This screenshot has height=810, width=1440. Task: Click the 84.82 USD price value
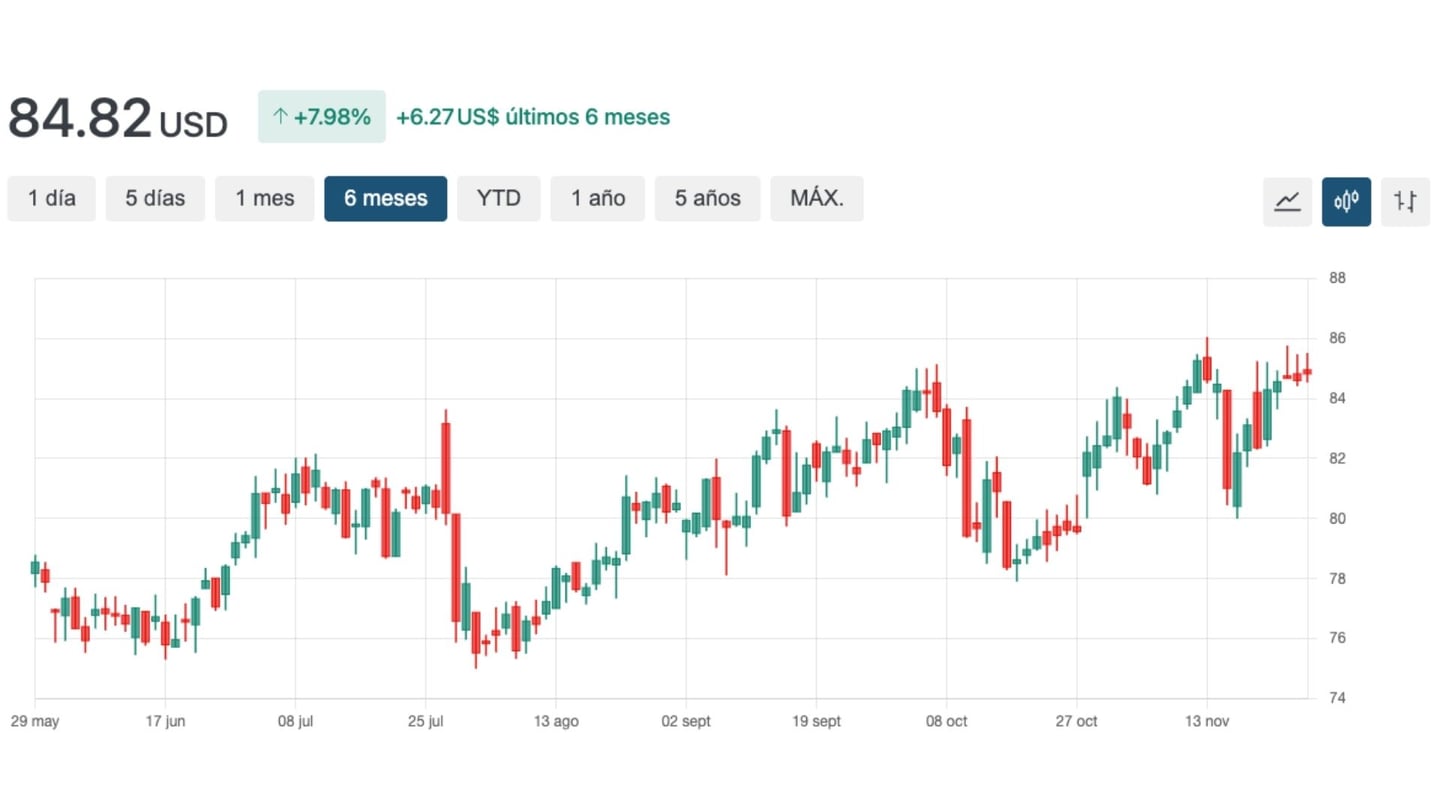tap(117, 118)
